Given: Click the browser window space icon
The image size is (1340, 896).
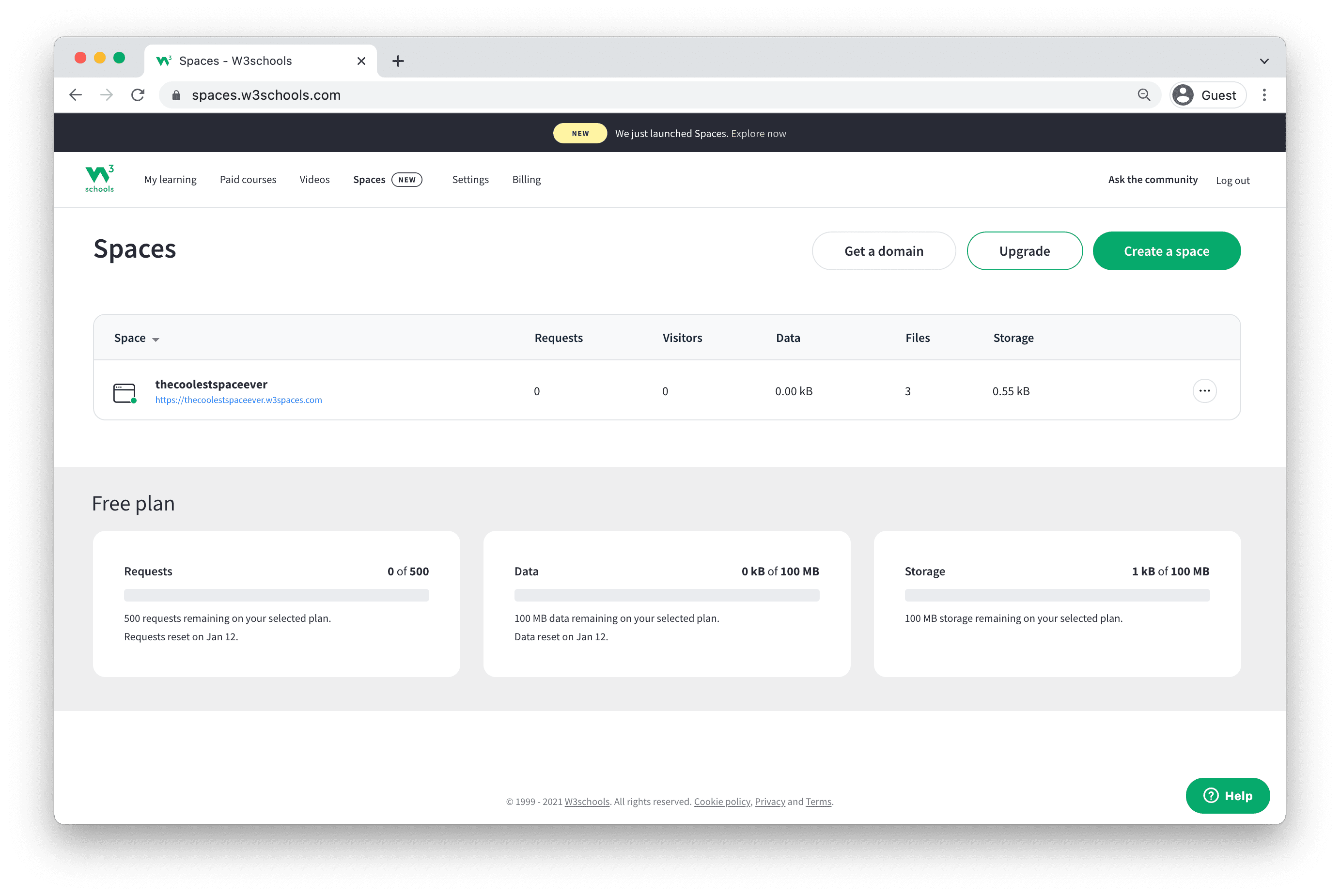Looking at the screenshot, I should [x=125, y=393].
